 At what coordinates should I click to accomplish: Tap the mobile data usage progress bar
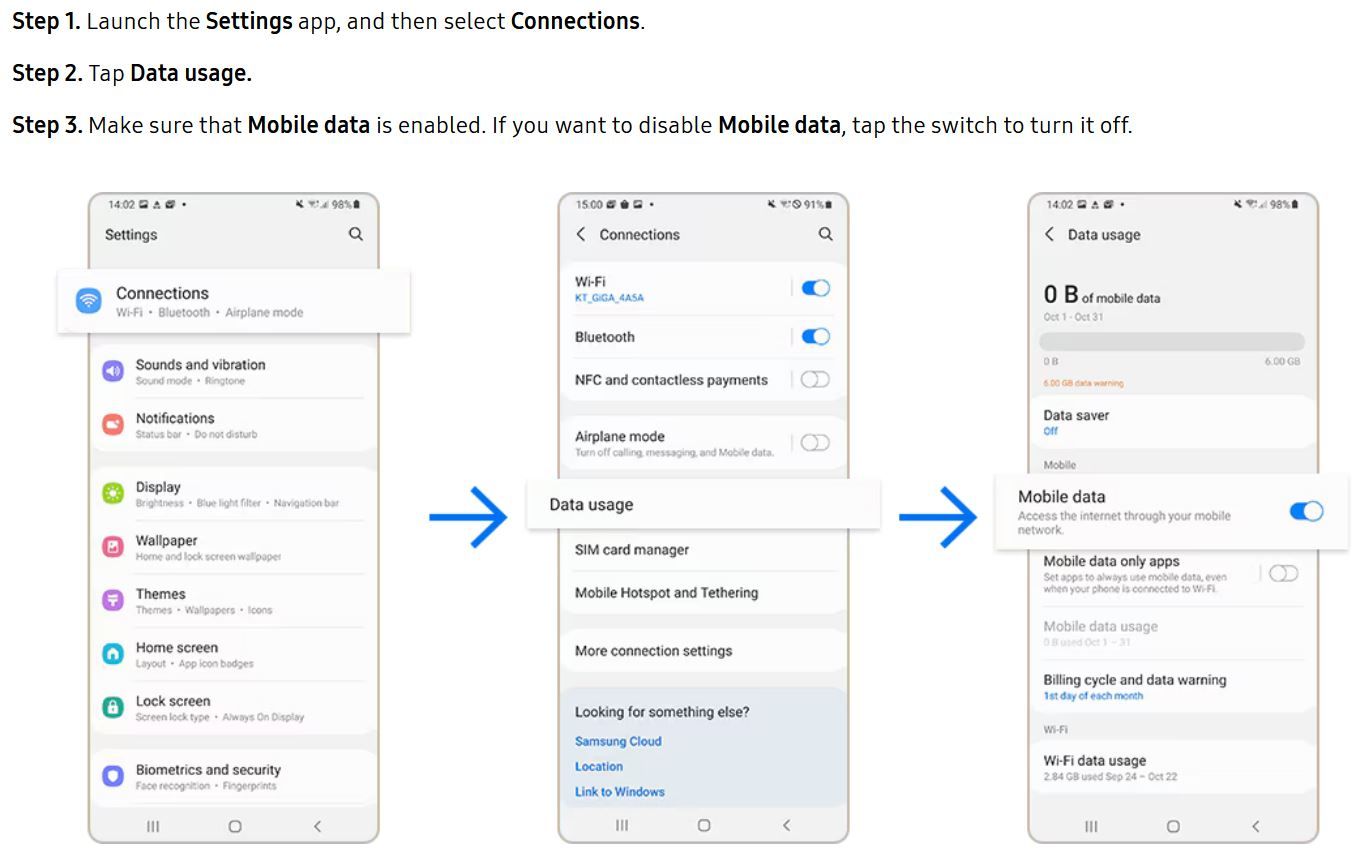point(1172,342)
